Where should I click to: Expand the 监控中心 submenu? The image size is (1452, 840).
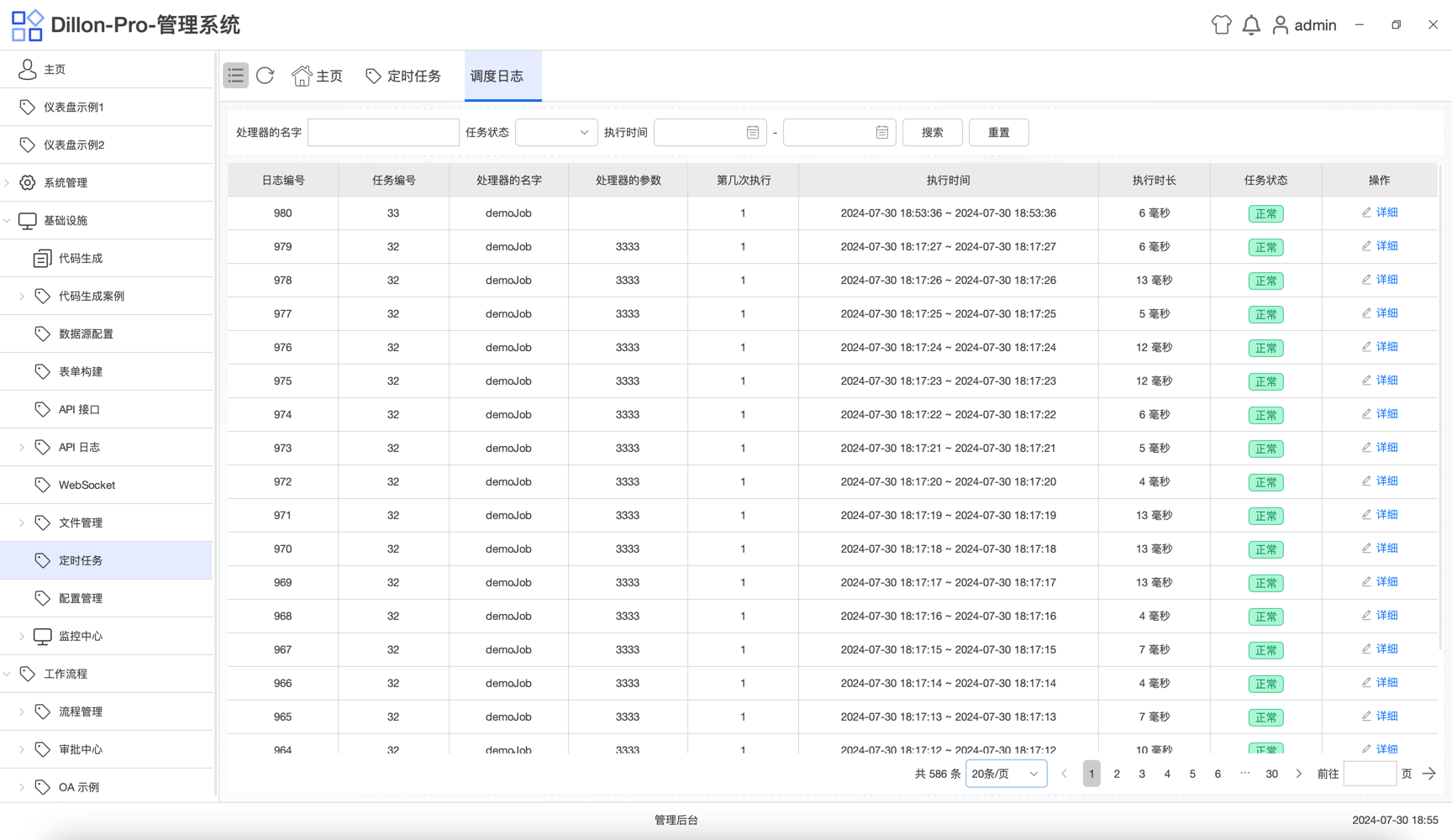[x=22, y=636]
